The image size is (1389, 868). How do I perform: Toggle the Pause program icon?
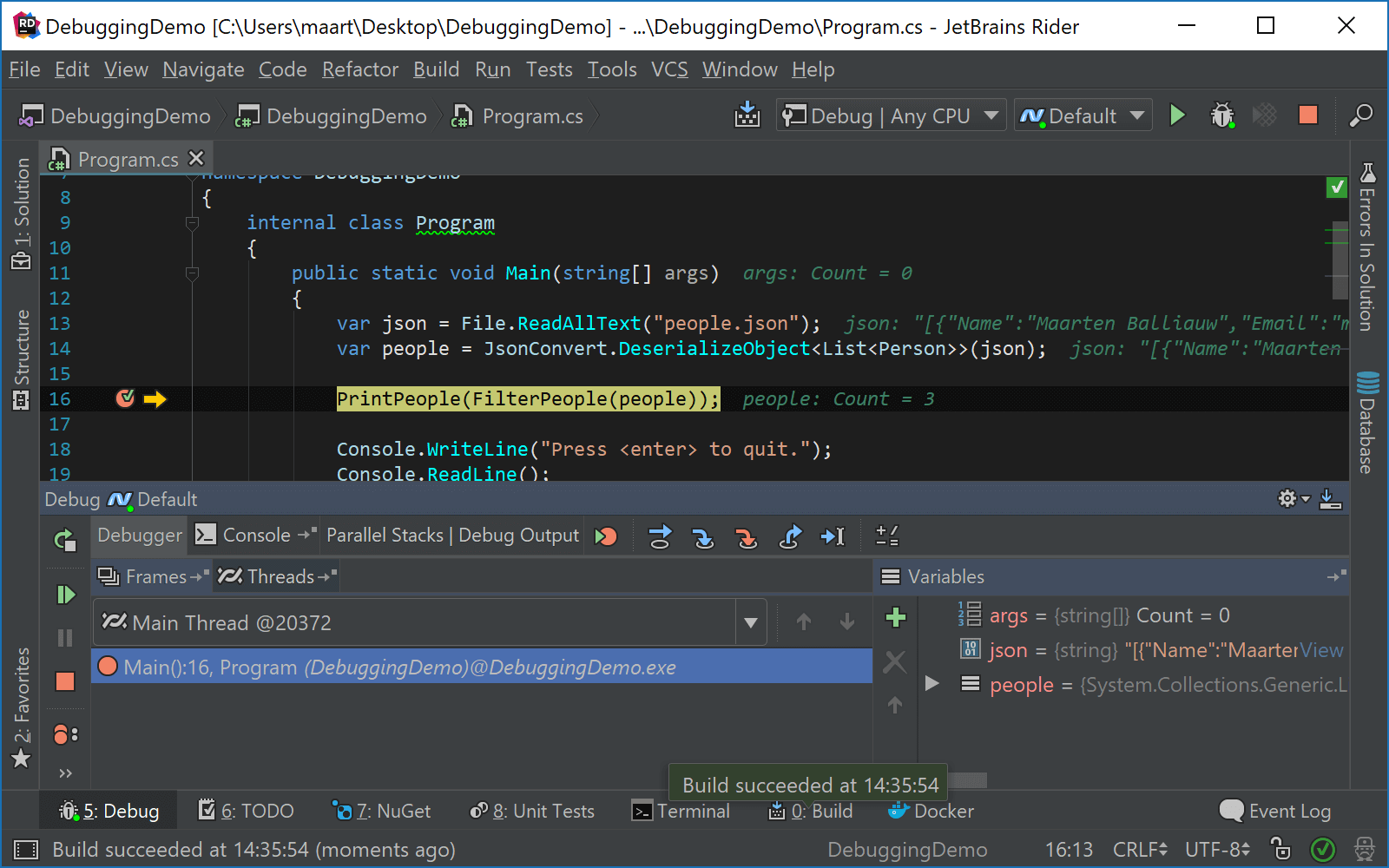(65, 638)
